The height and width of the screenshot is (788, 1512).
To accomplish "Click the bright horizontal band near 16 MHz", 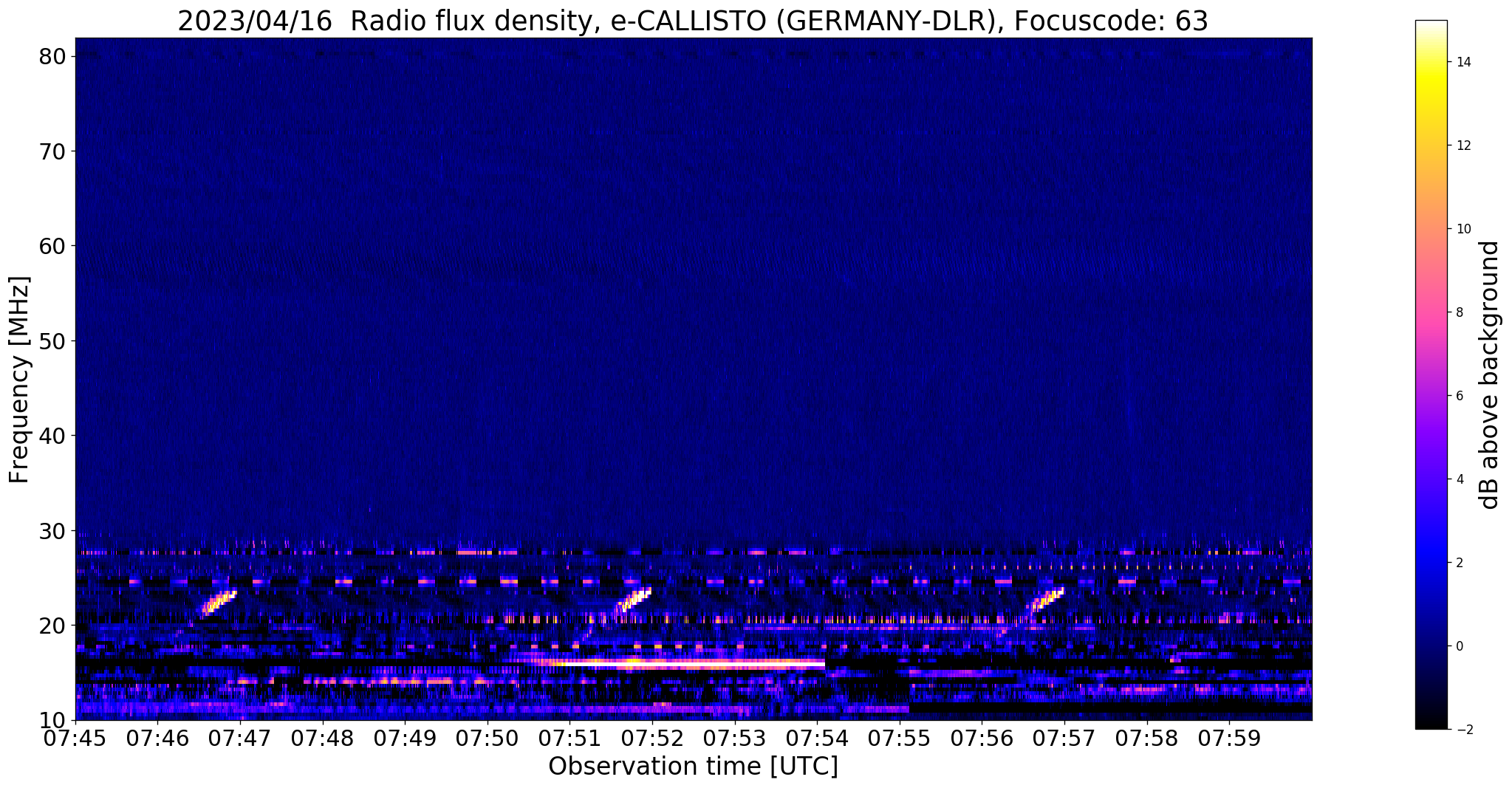I will pyautogui.click(x=685, y=663).
